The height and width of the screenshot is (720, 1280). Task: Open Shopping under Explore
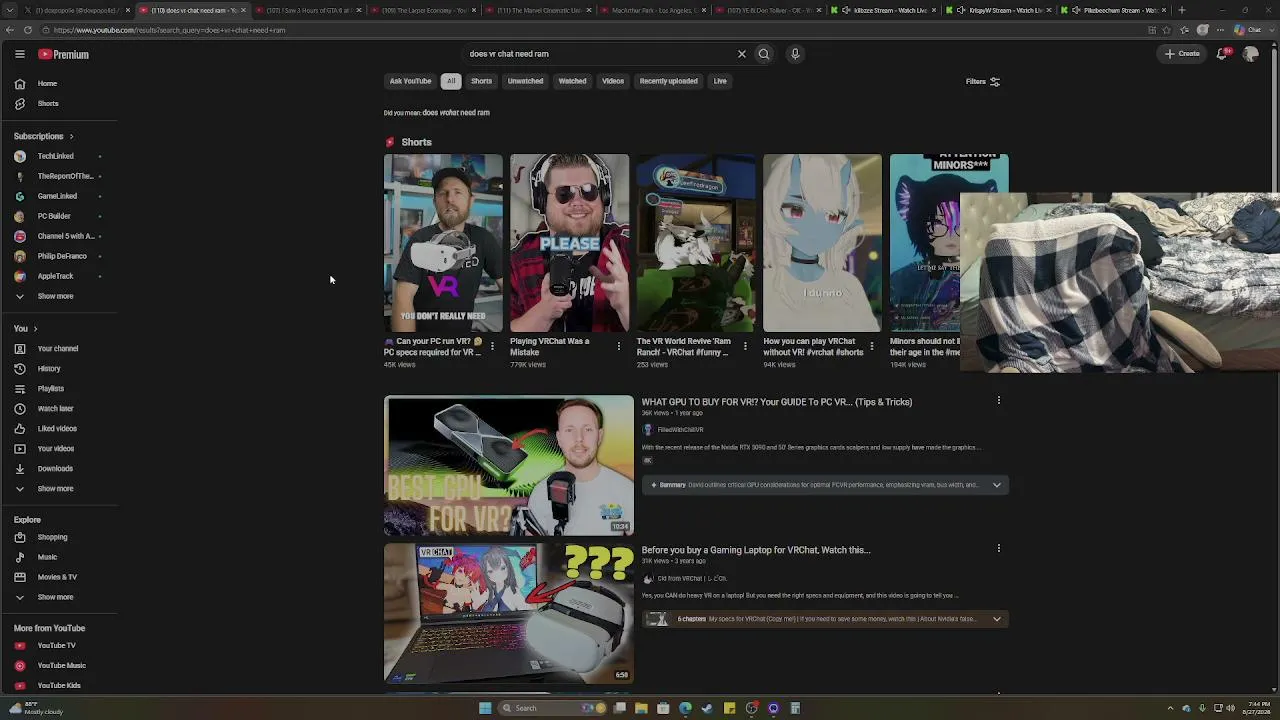coord(52,537)
